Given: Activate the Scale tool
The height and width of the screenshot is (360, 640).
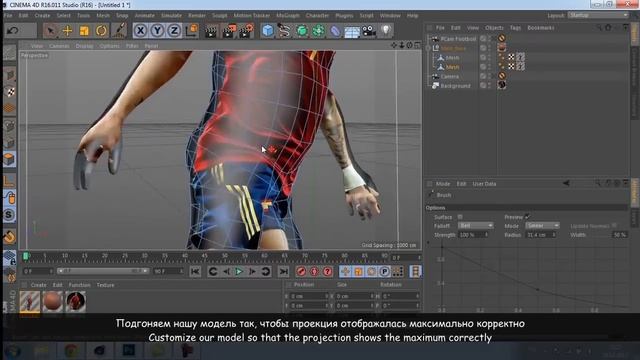Looking at the screenshot, I should 84,31.
